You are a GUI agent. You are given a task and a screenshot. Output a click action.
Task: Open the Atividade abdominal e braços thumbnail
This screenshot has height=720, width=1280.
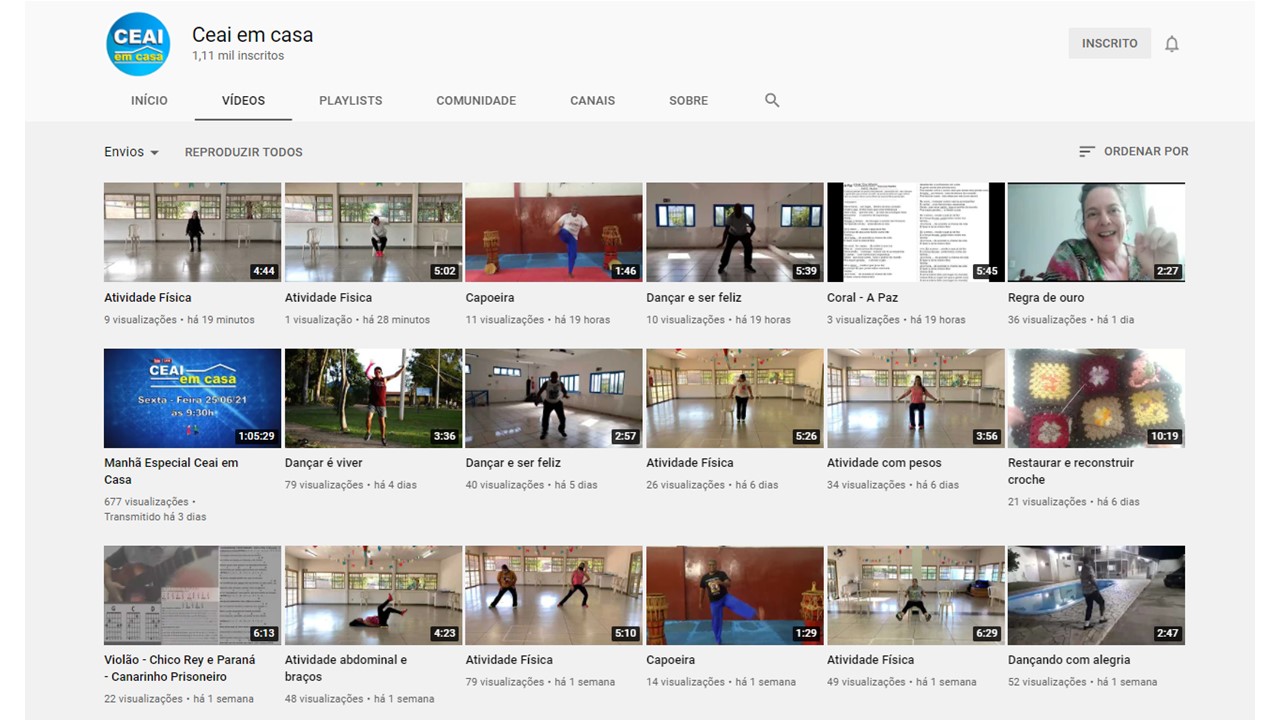(x=374, y=595)
